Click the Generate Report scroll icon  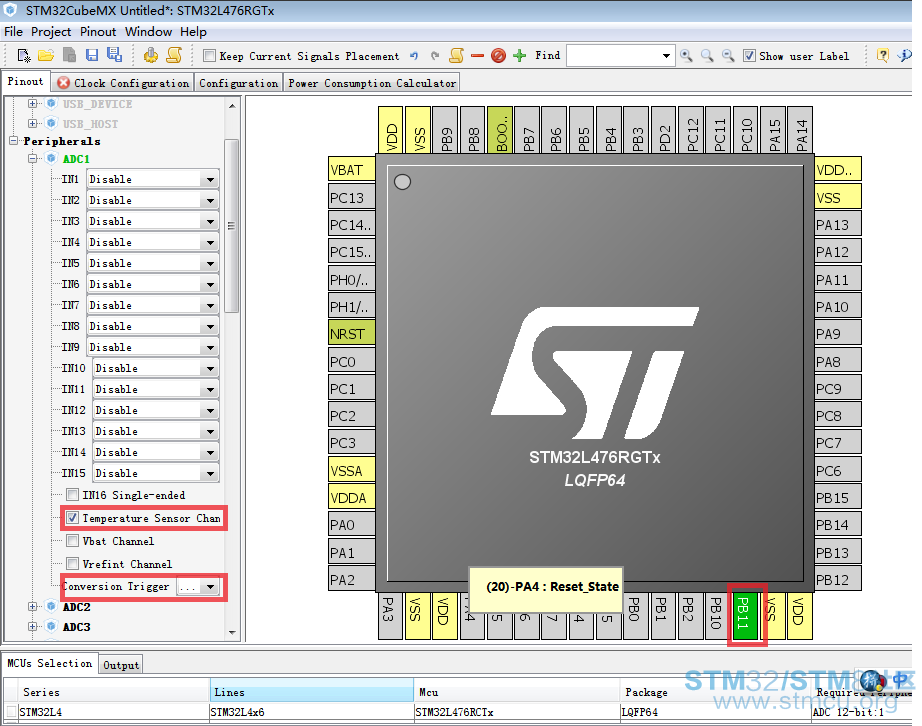(174, 56)
